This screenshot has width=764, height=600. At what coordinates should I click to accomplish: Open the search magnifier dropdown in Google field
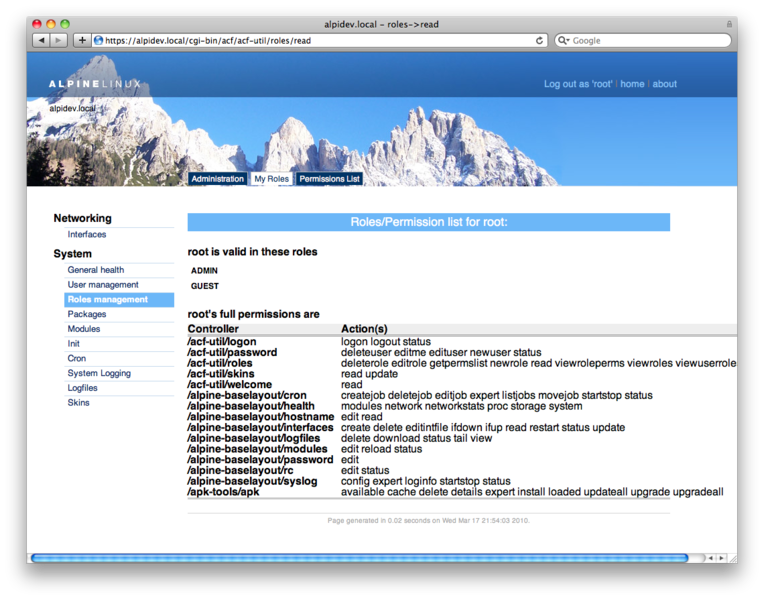click(x=564, y=40)
